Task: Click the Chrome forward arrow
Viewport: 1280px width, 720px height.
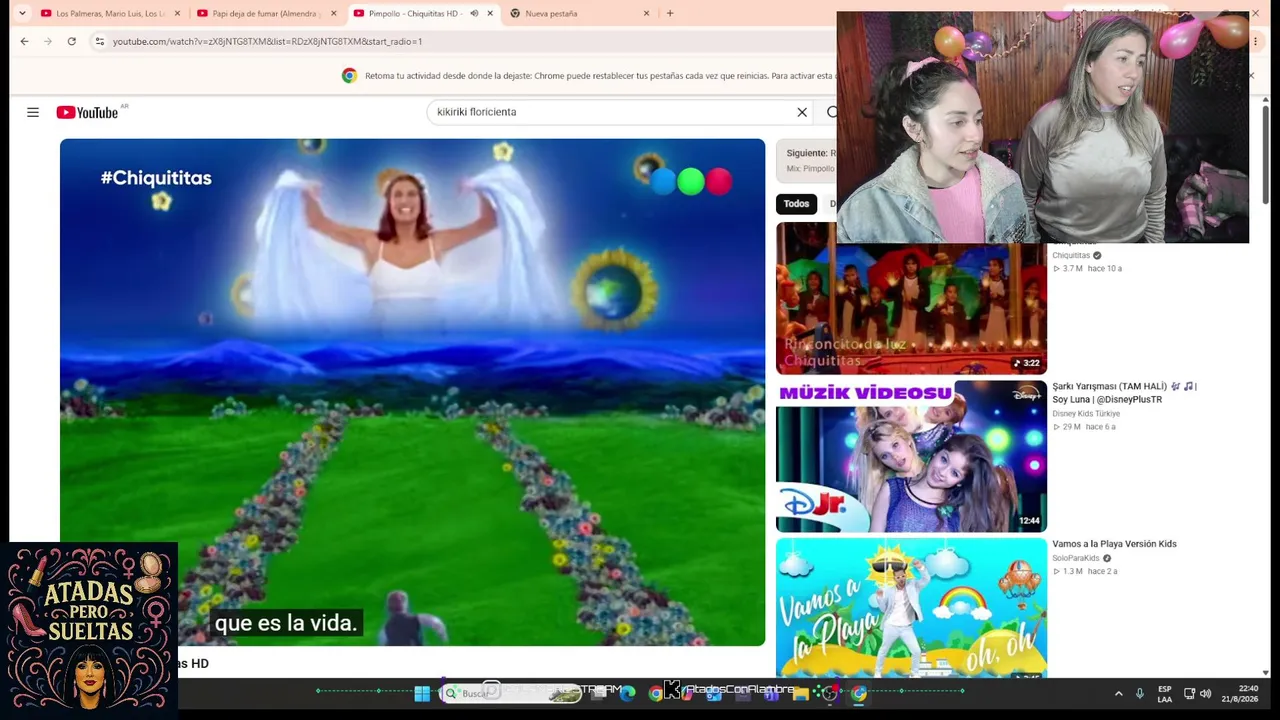Action: [48, 41]
